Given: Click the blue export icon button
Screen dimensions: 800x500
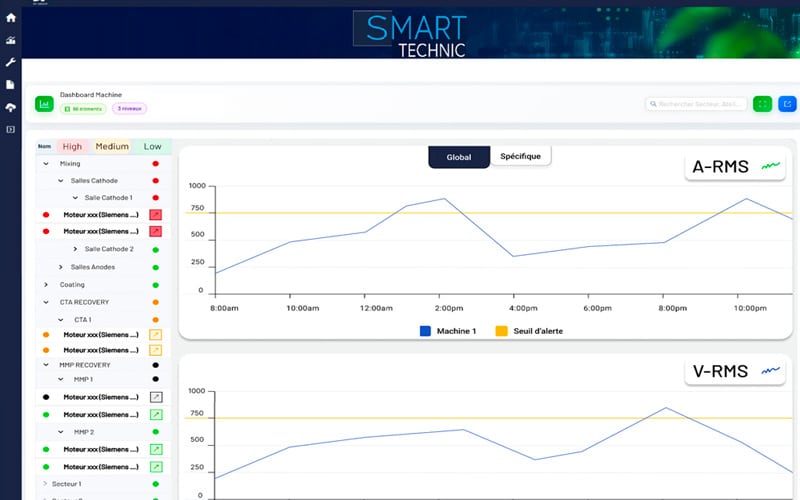Looking at the screenshot, I should tap(787, 104).
